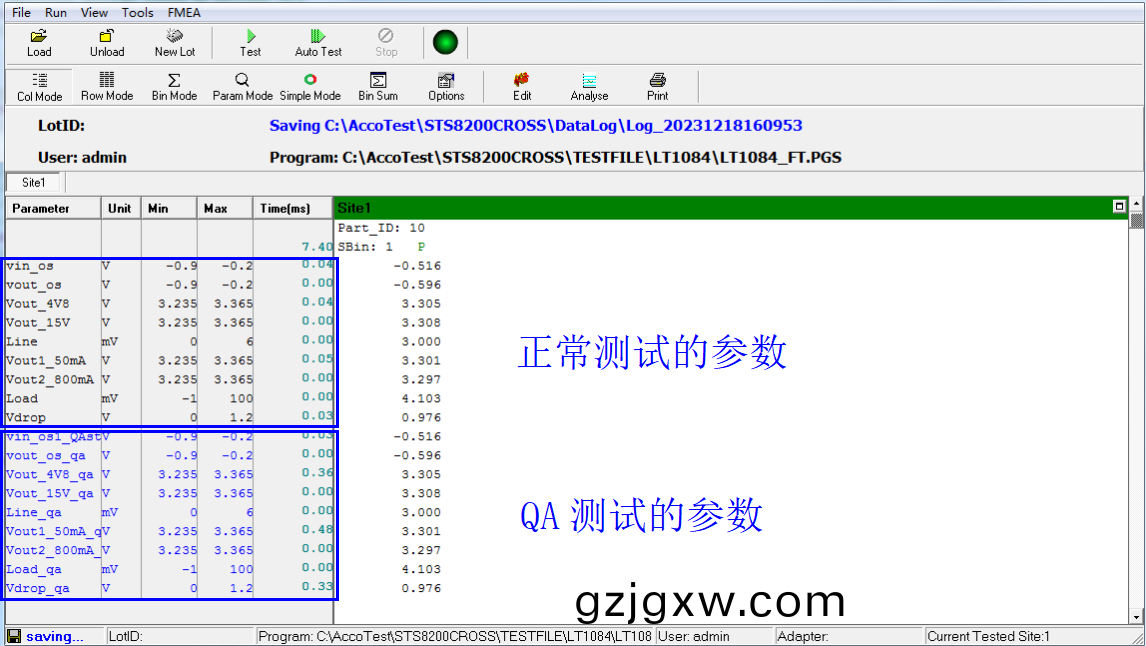The width and height of the screenshot is (1146, 646).
Task: Click the green status indicator light
Action: coord(445,42)
